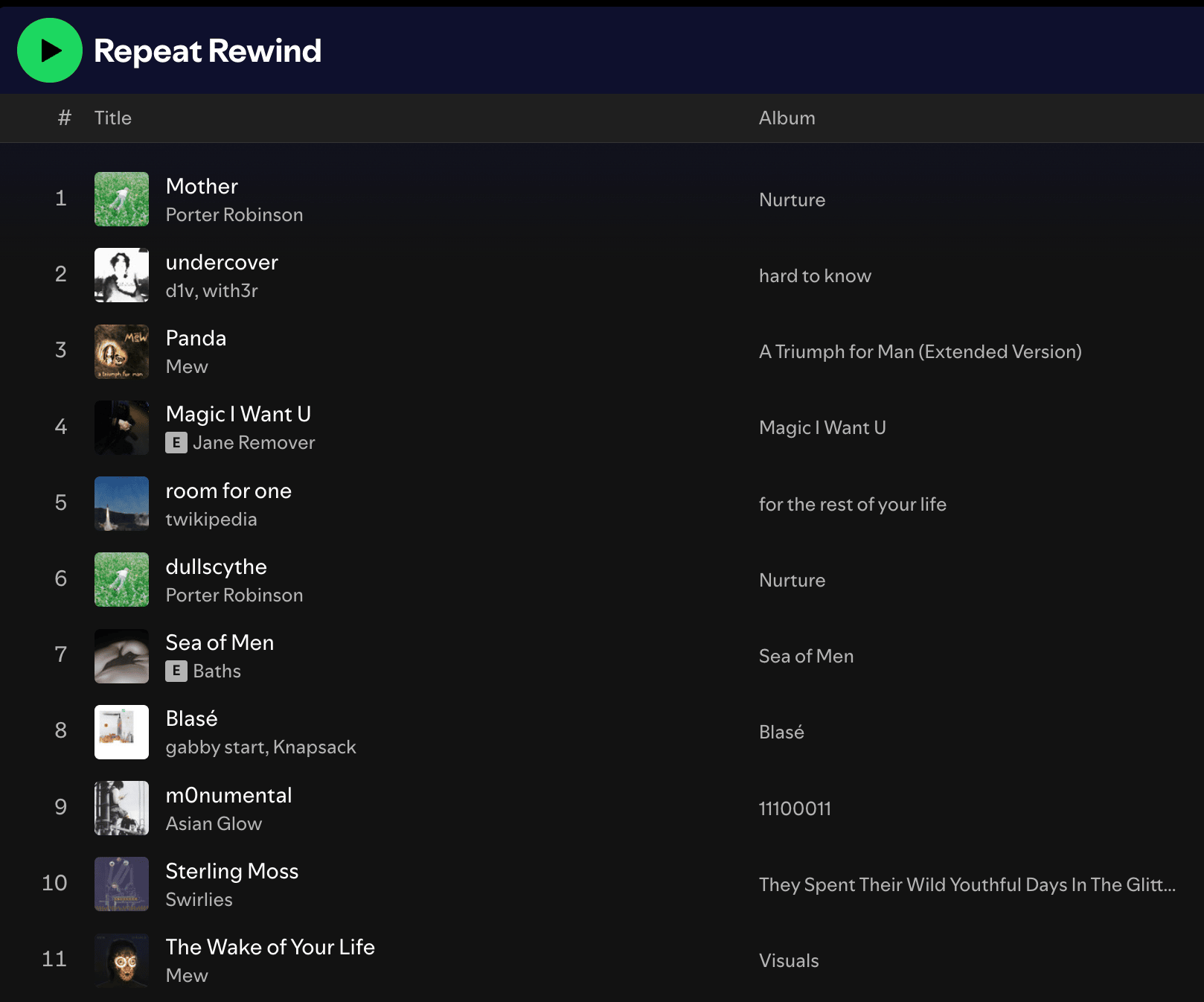Screen dimensions: 1204x1002
Task: Click the # column header
Action: (x=65, y=118)
